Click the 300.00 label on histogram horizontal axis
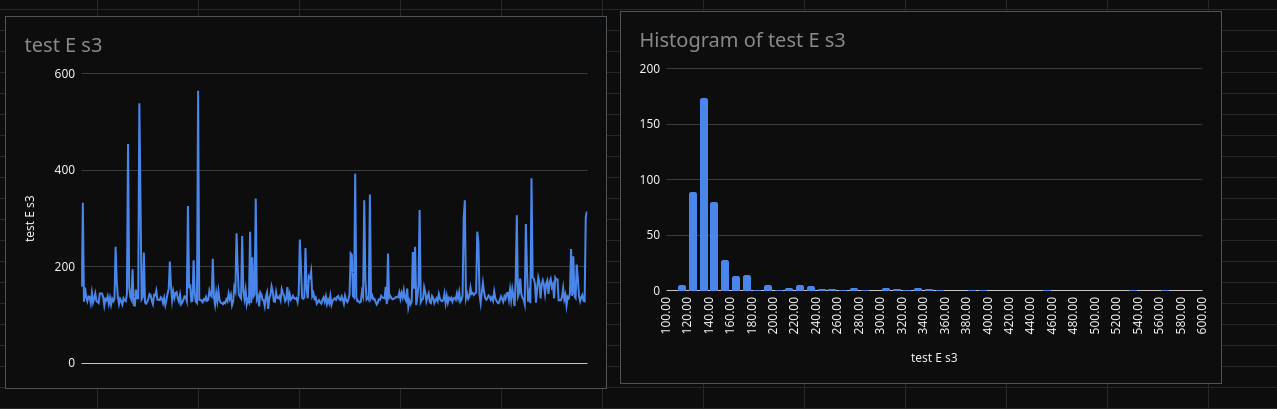Viewport: 1277px width, 409px height. (881, 320)
